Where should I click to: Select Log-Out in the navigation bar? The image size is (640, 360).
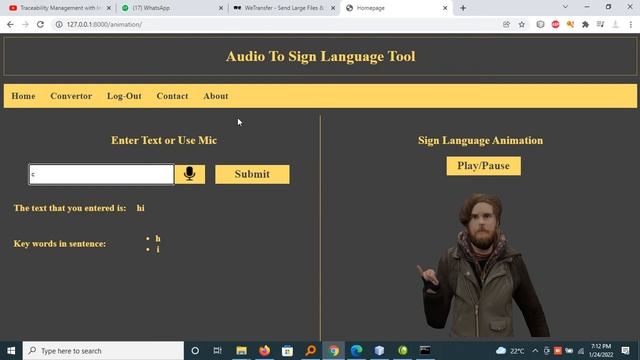coord(124,96)
